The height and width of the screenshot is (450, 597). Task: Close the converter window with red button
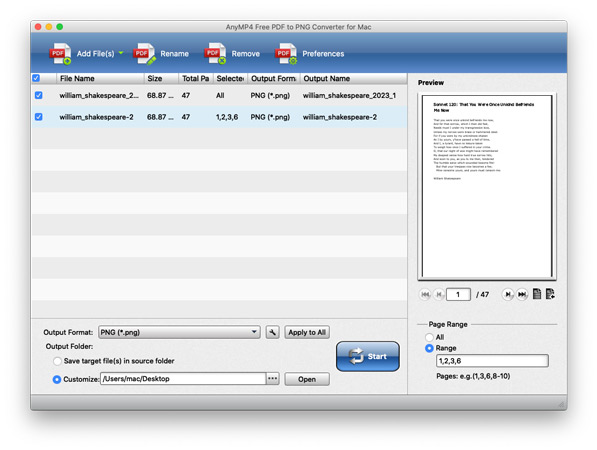click(38, 27)
